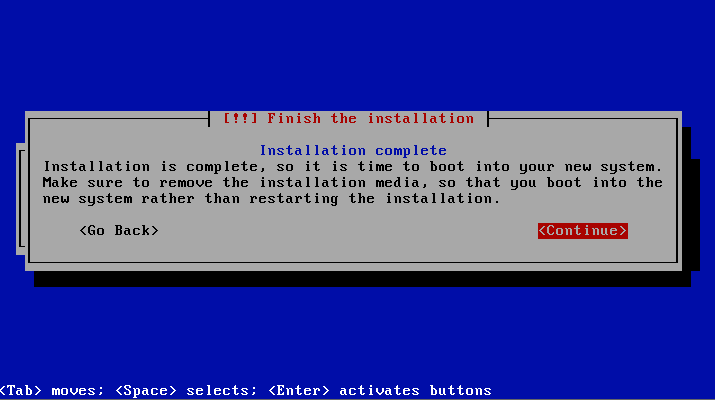Screen dimensions: 715x400
Task: Click the blue background above the dialog
Action: (358, 55)
